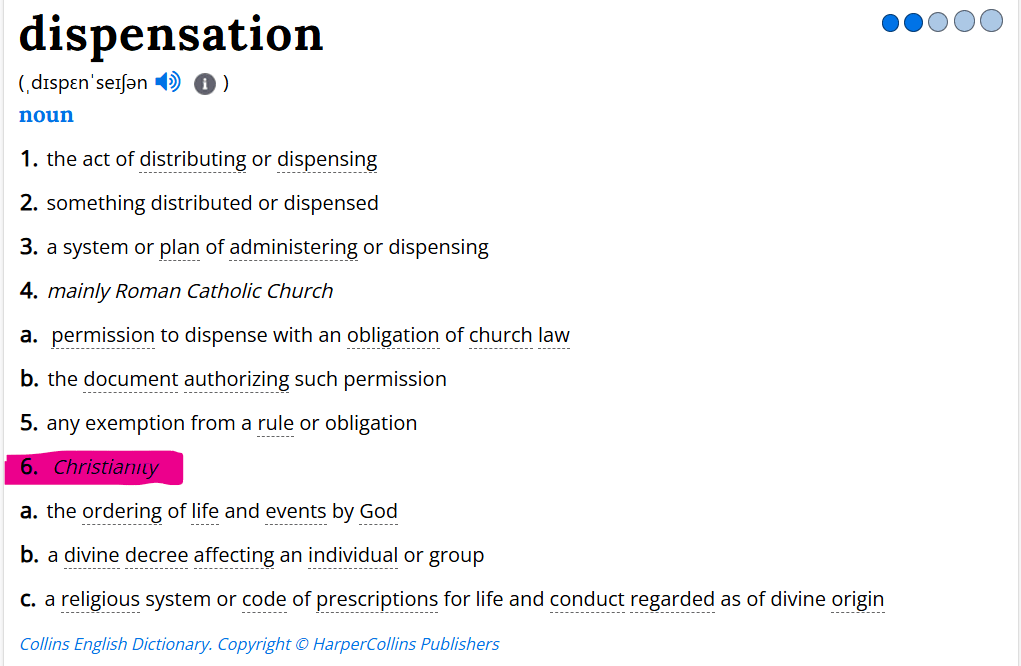Image resolution: width=1021 pixels, height=666 pixels.
Task: Click the first dark blue frequency dot
Action: [890, 23]
